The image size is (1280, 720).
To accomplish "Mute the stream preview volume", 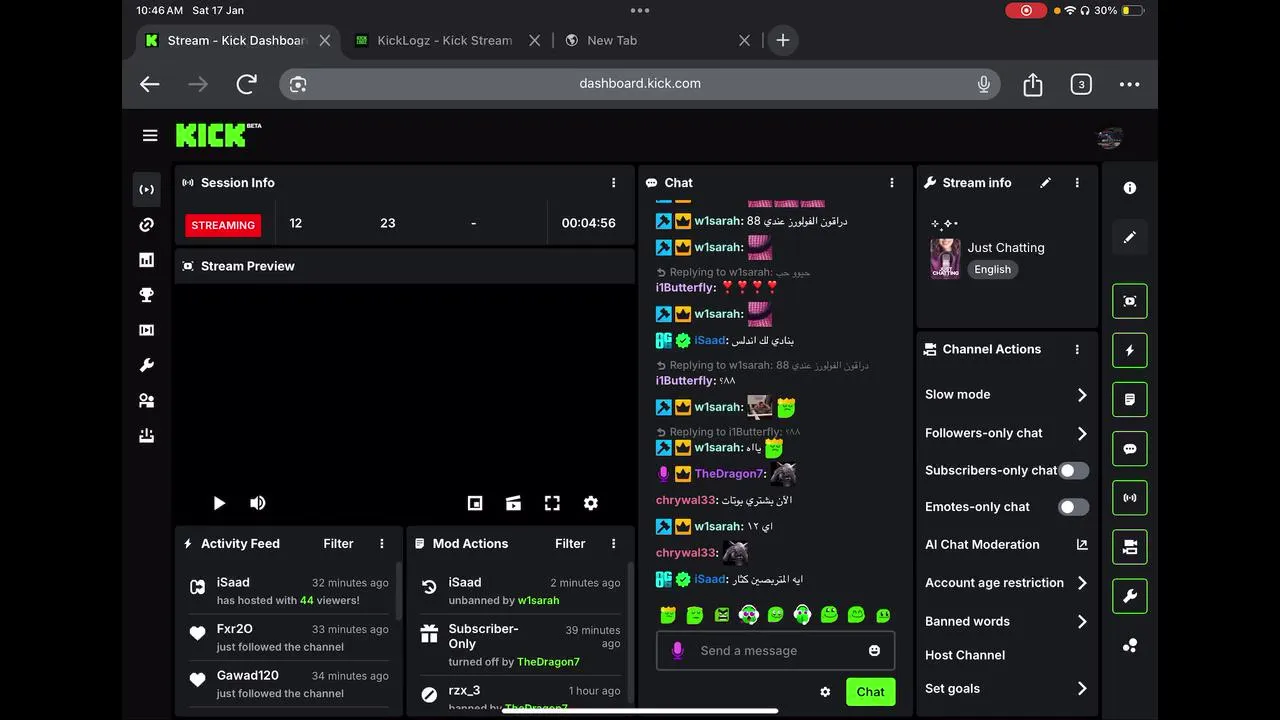I will pyautogui.click(x=258, y=503).
